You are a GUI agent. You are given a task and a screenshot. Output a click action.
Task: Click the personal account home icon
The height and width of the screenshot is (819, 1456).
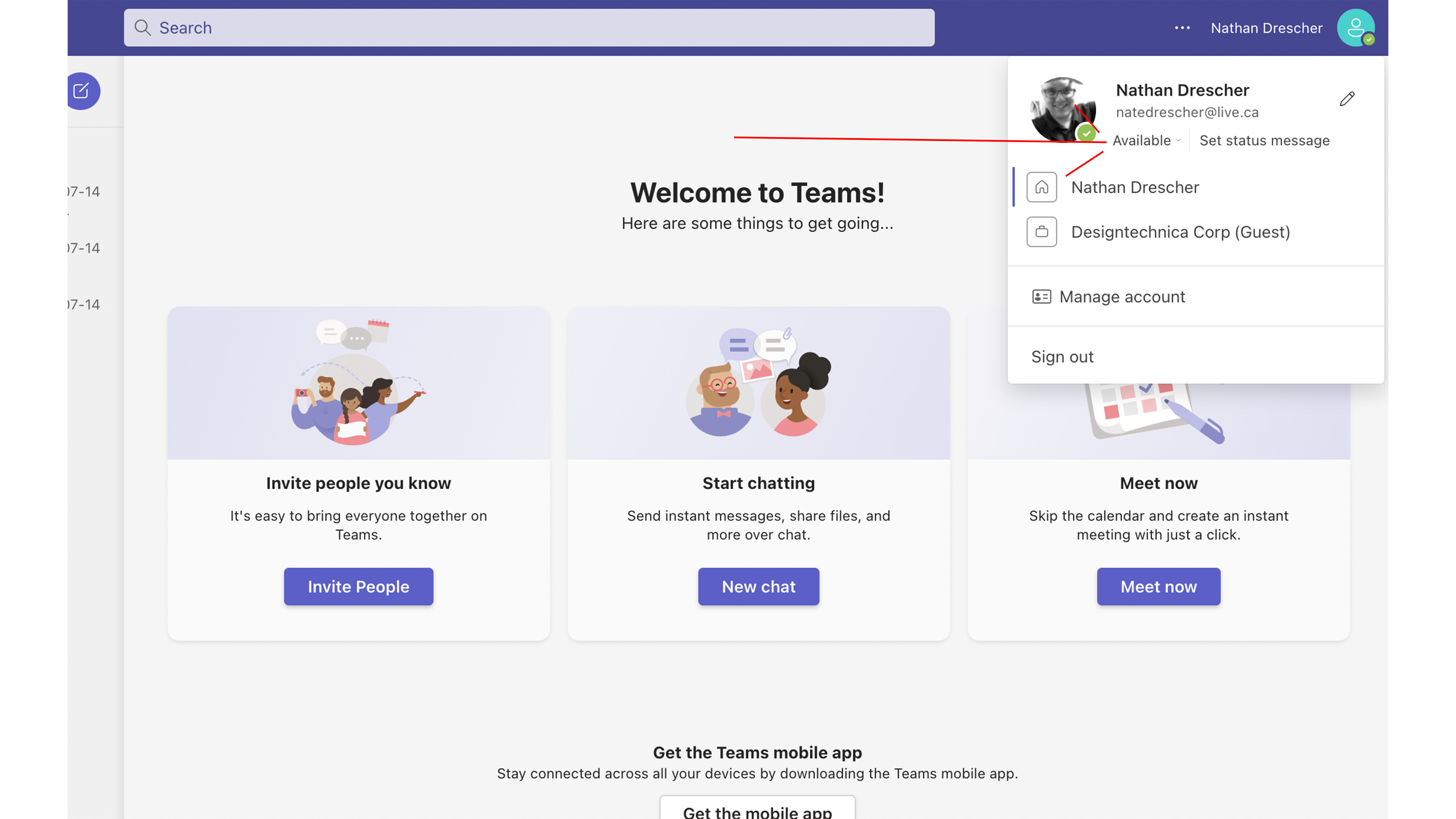point(1041,186)
